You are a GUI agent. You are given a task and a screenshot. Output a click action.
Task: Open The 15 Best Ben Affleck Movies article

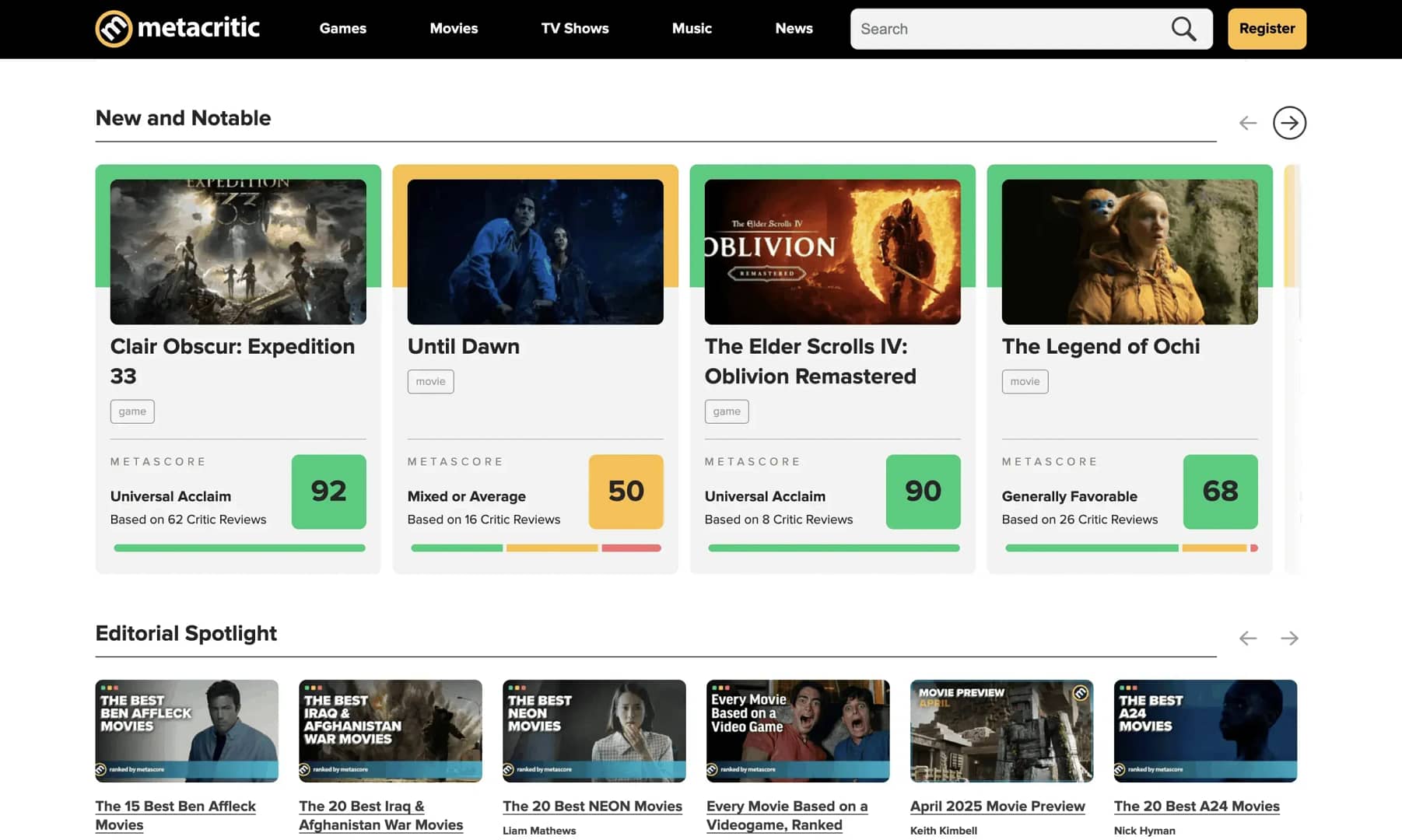pyautogui.click(x=175, y=815)
